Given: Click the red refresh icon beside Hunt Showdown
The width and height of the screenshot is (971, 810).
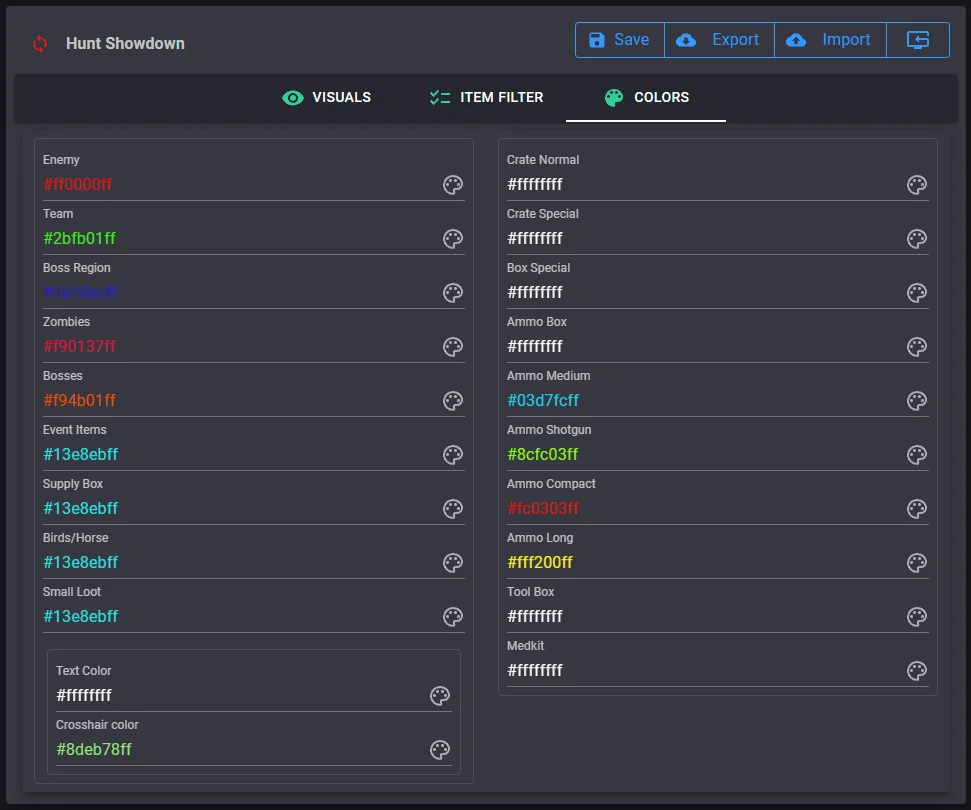Looking at the screenshot, I should click(40, 43).
